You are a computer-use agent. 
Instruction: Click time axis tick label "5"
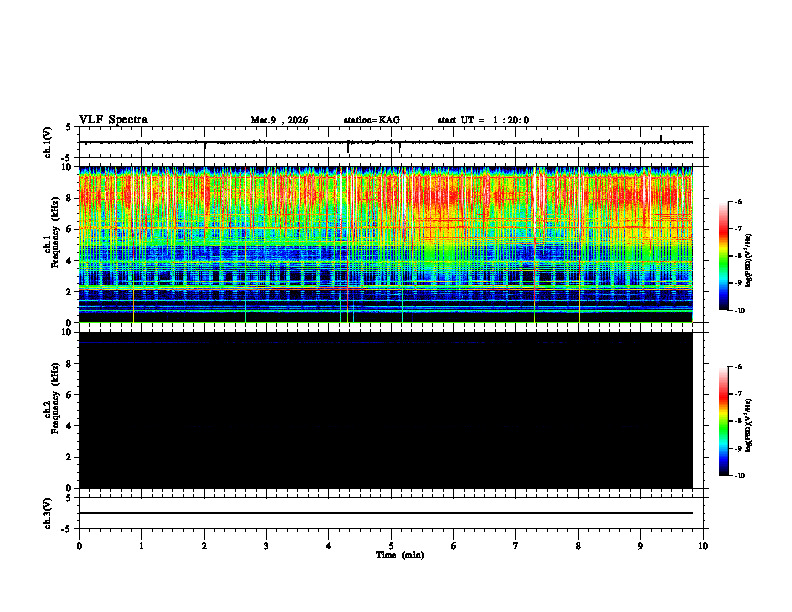click(x=391, y=546)
